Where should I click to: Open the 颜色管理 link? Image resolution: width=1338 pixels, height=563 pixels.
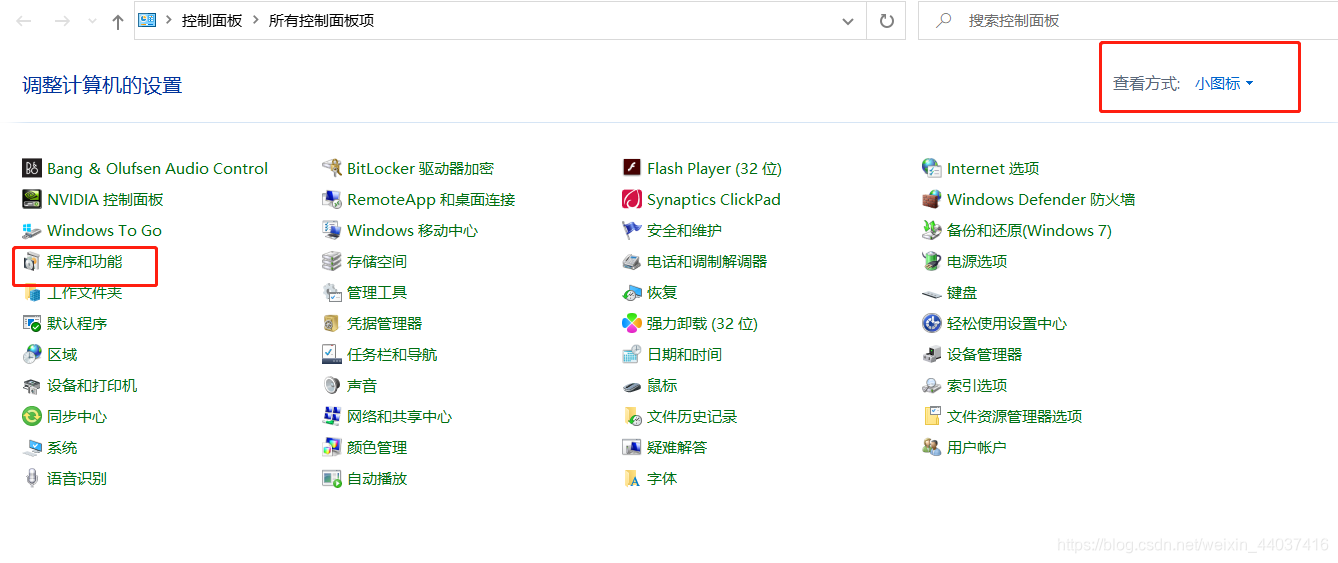click(377, 447)
